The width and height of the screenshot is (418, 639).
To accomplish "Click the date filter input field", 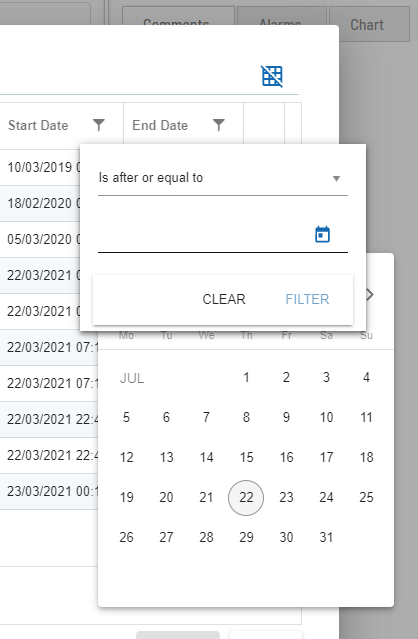I will pyautogui.click(x=204, y=235).
